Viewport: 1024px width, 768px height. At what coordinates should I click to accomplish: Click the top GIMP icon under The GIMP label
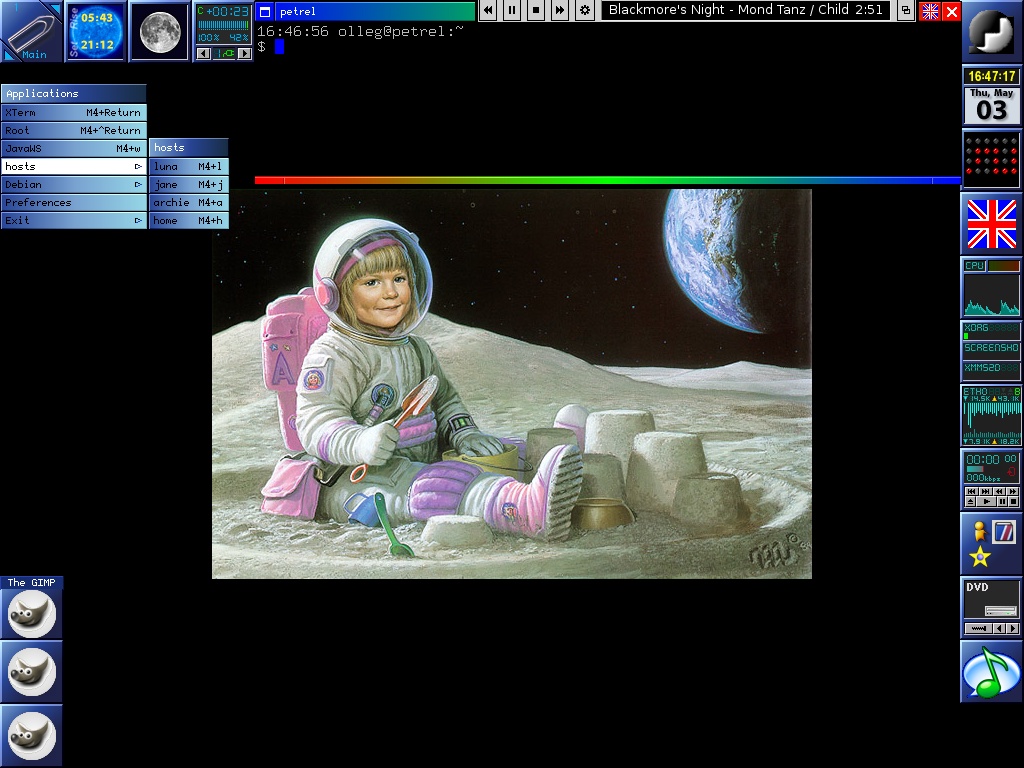[31, 614]
